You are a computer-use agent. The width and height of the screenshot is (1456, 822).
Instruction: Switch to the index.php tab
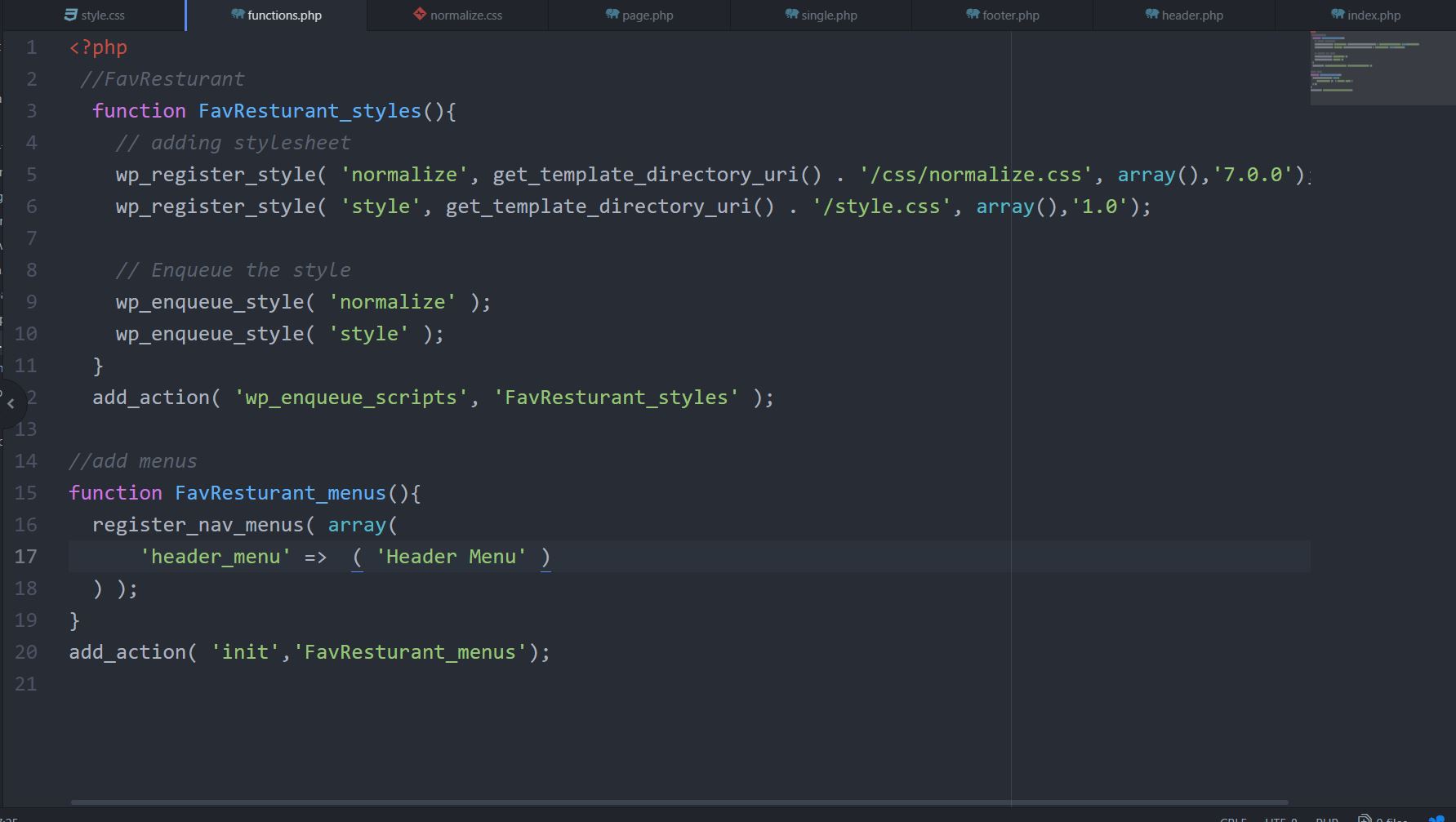(1365, 16)
